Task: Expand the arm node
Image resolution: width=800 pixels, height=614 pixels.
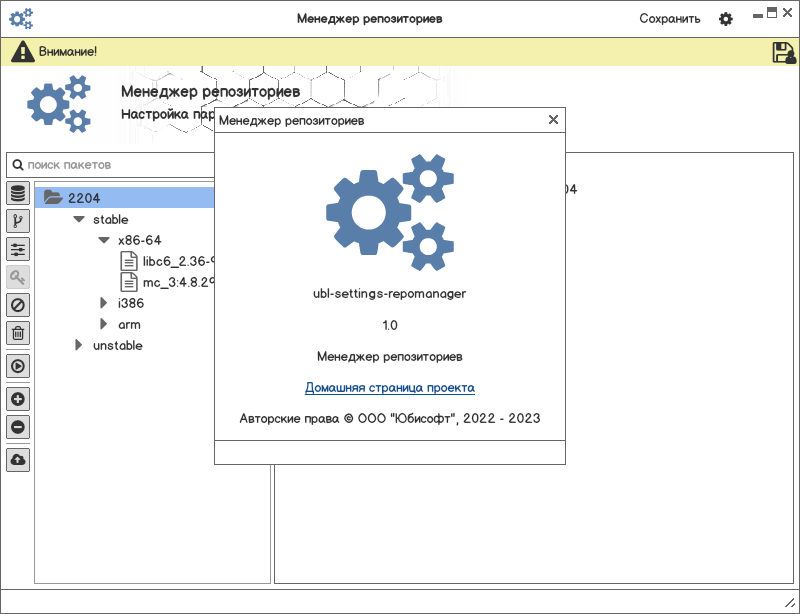Action: tap(104, 324)
